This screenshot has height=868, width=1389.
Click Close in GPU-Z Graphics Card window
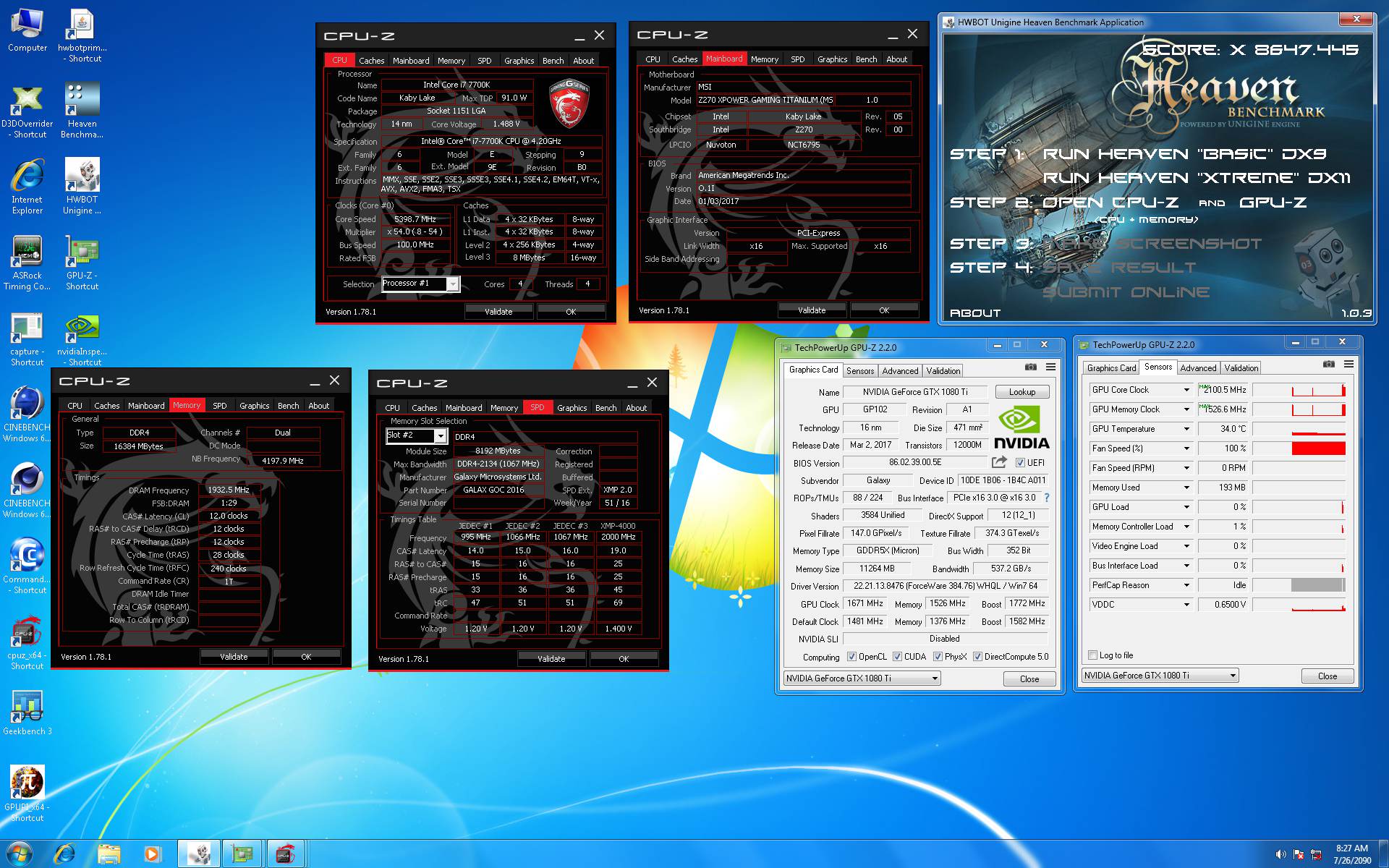click(1029, 679)
